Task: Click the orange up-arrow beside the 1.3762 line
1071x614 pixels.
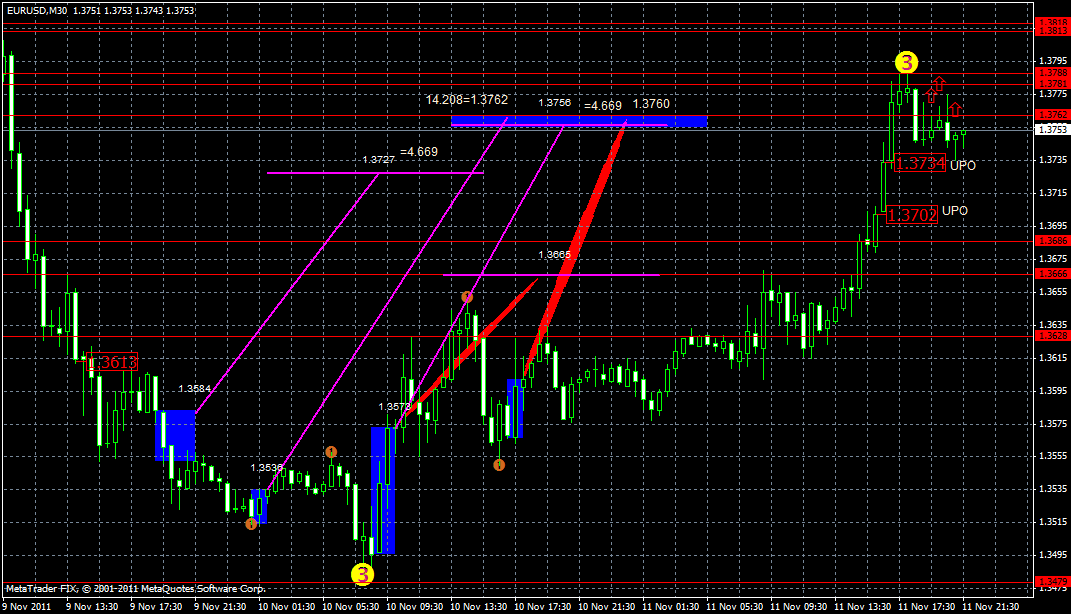Action: (x=955, y=109)
